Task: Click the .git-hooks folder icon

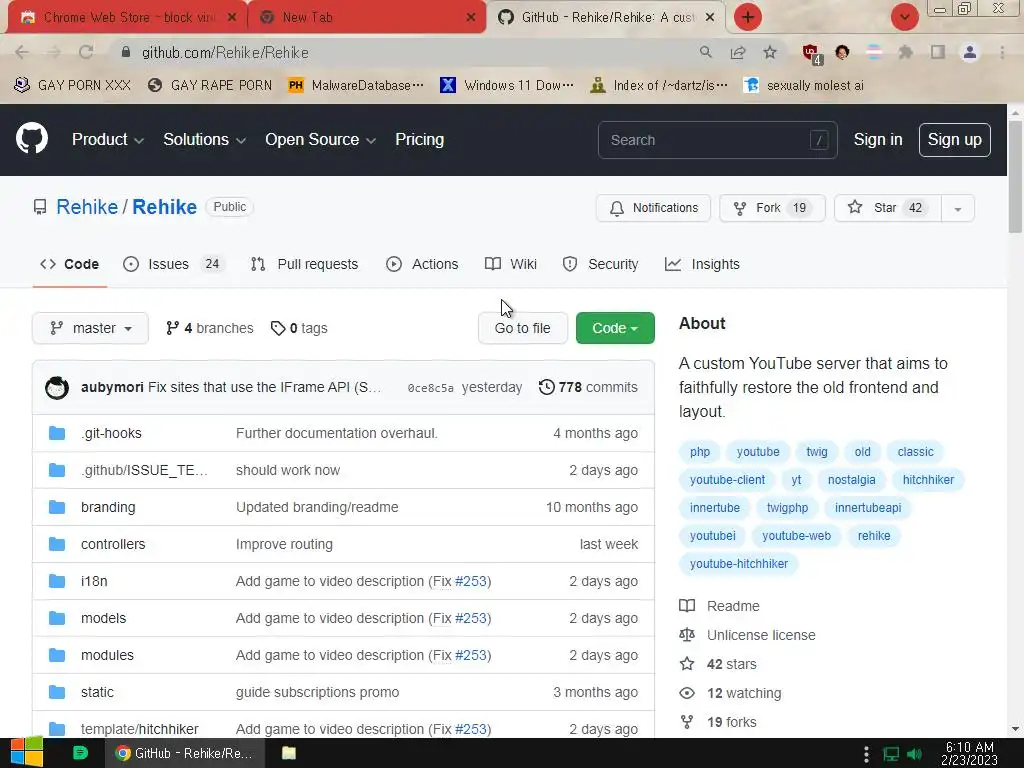Action: (x=57, y=433)
